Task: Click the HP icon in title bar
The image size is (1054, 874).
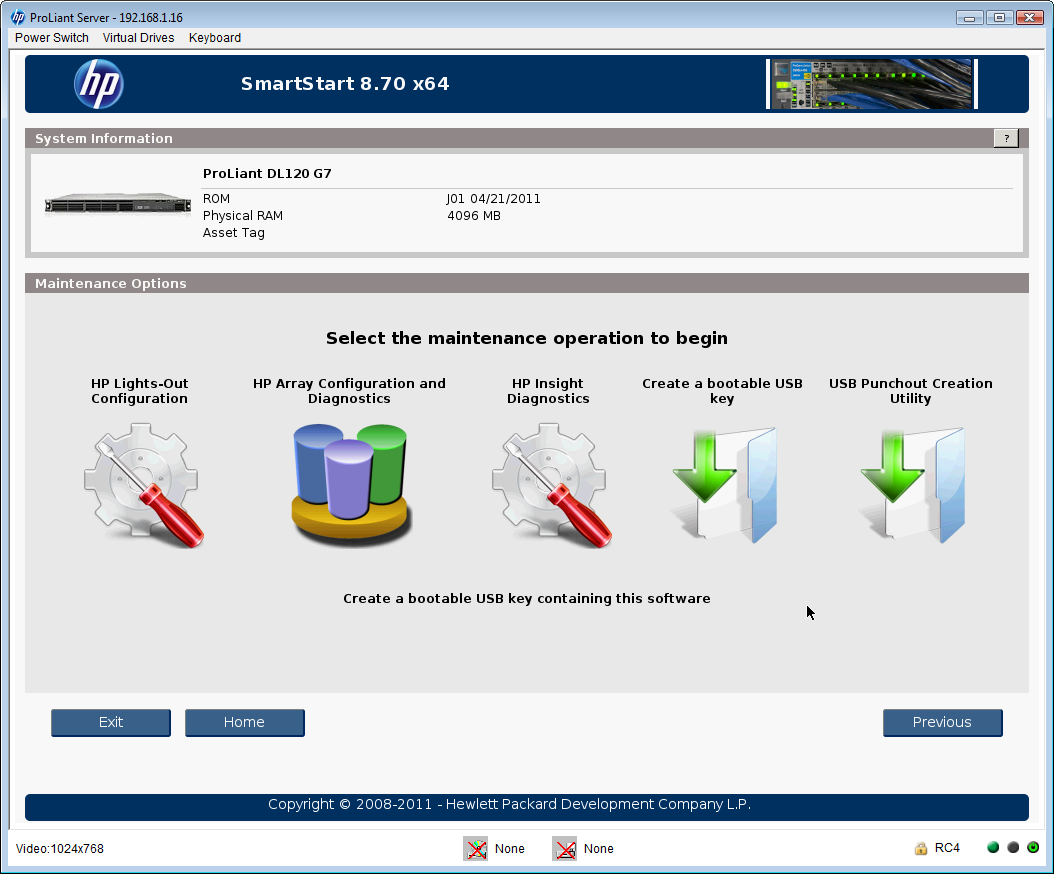Action: tap(18, 17)
